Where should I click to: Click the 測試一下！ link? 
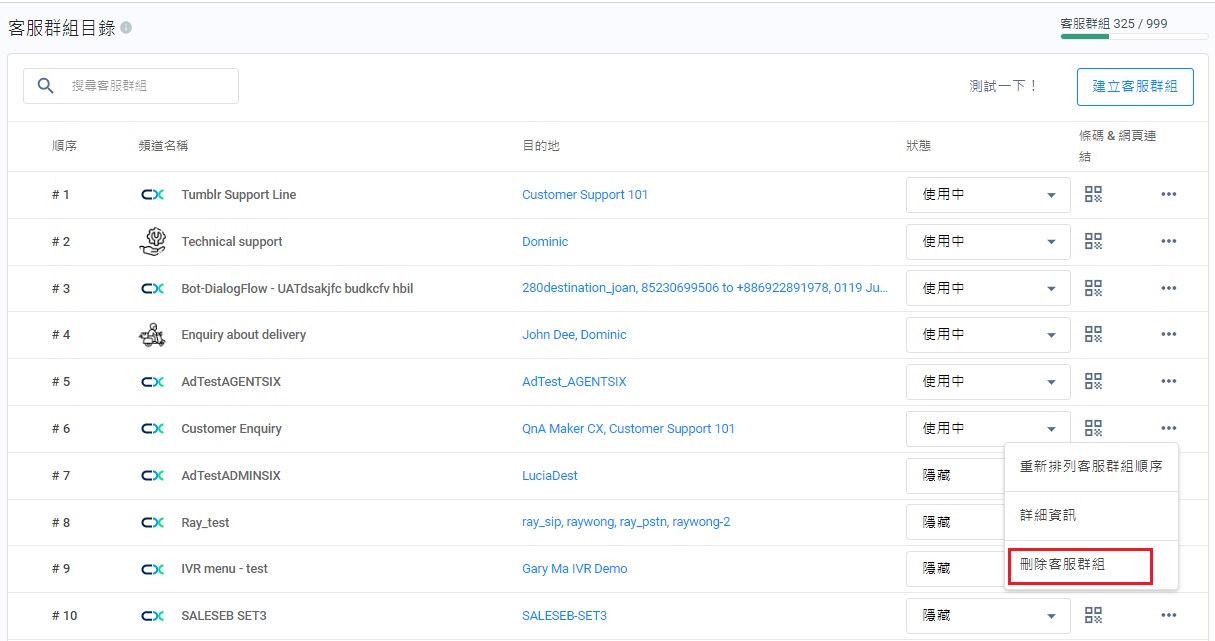pos(1004,86)
